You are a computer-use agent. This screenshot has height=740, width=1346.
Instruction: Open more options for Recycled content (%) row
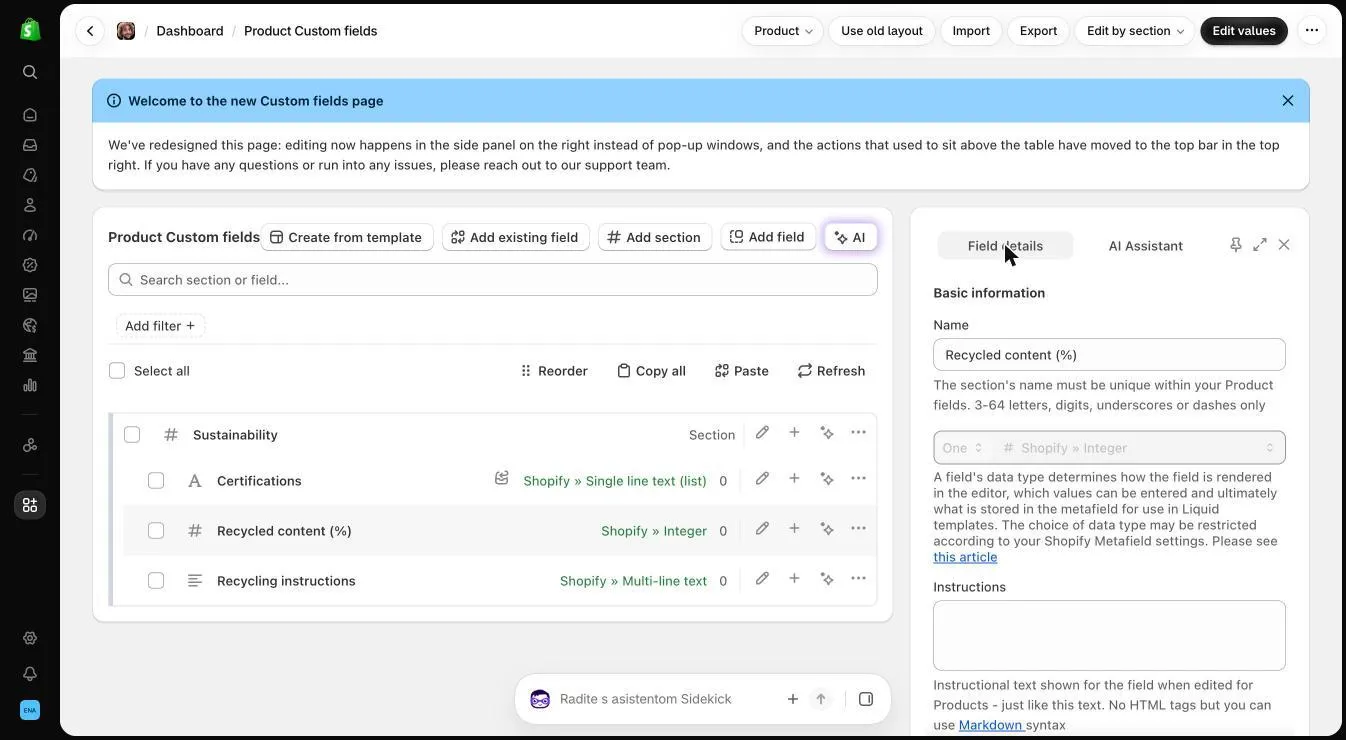(x=858, y=529)
